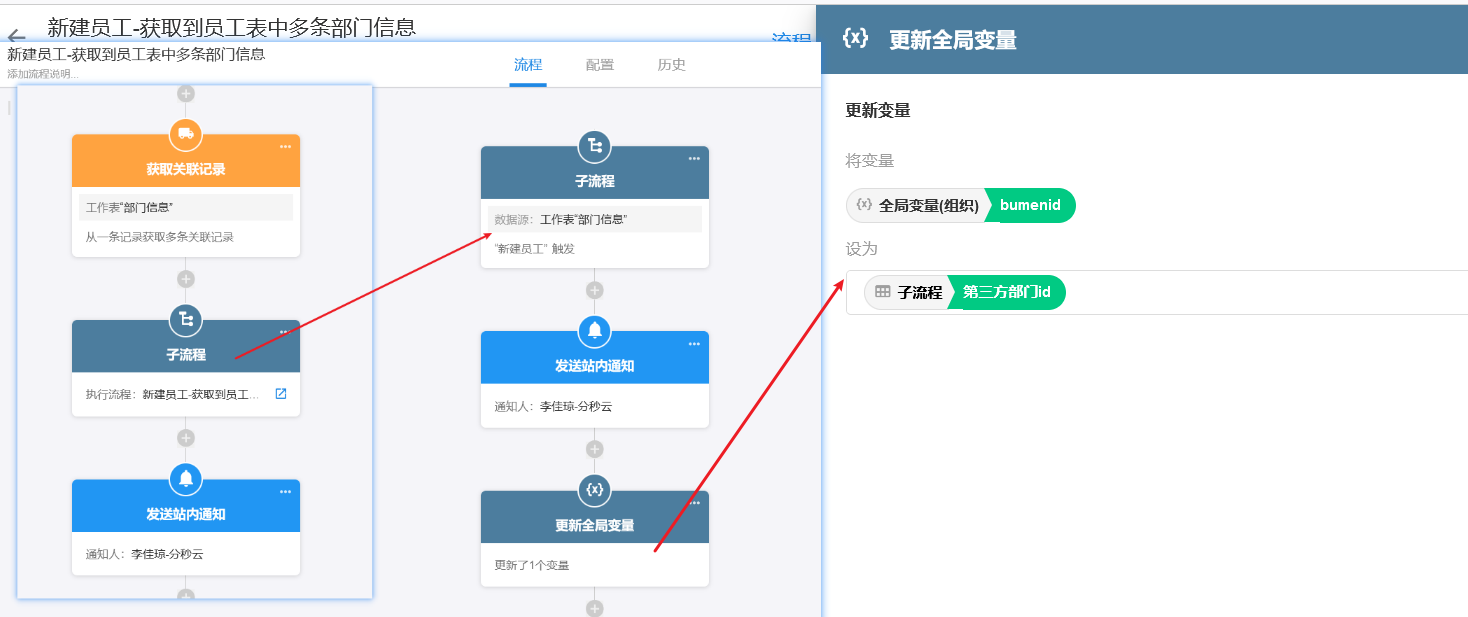Click "新建员工" 触发 text in subprocess card
1468x617 pixels.
535,249
